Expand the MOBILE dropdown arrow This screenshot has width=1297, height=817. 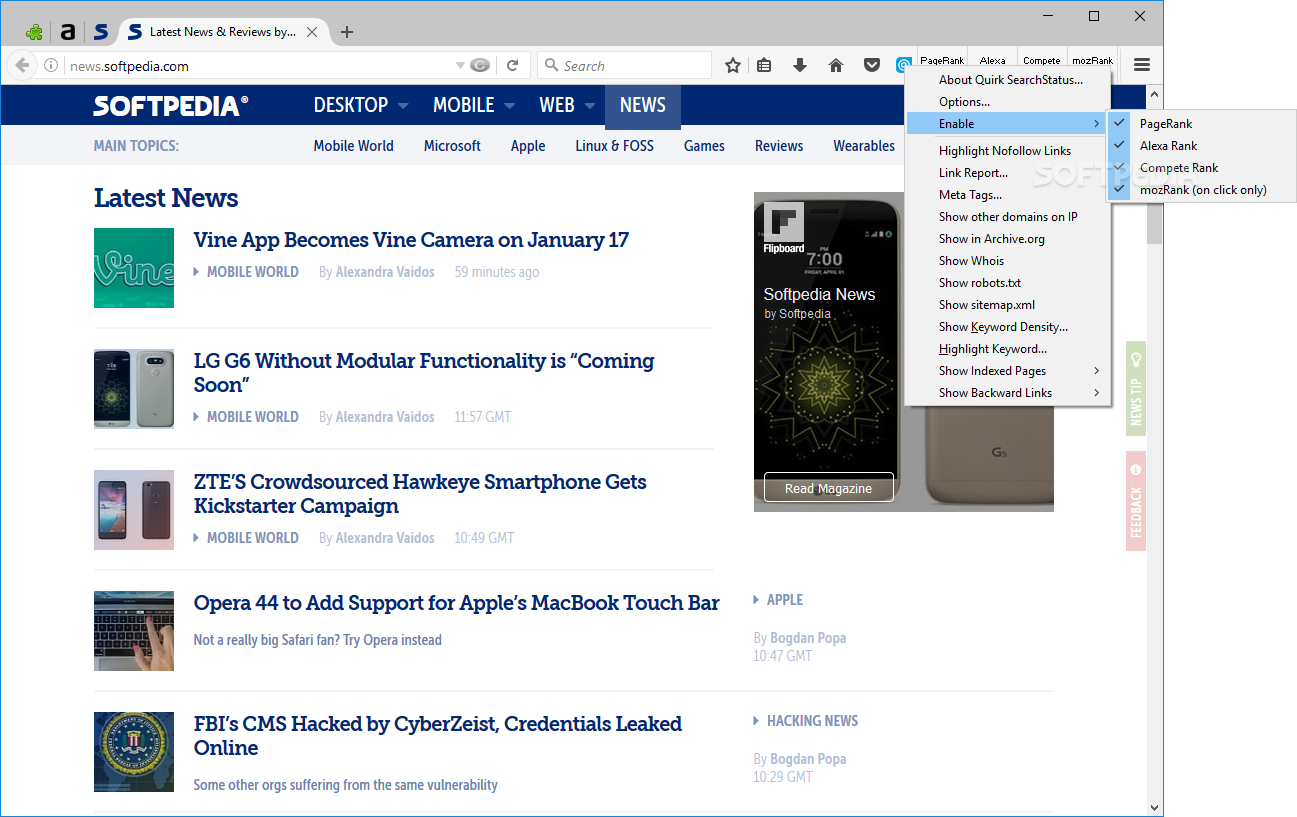(509, 105)
